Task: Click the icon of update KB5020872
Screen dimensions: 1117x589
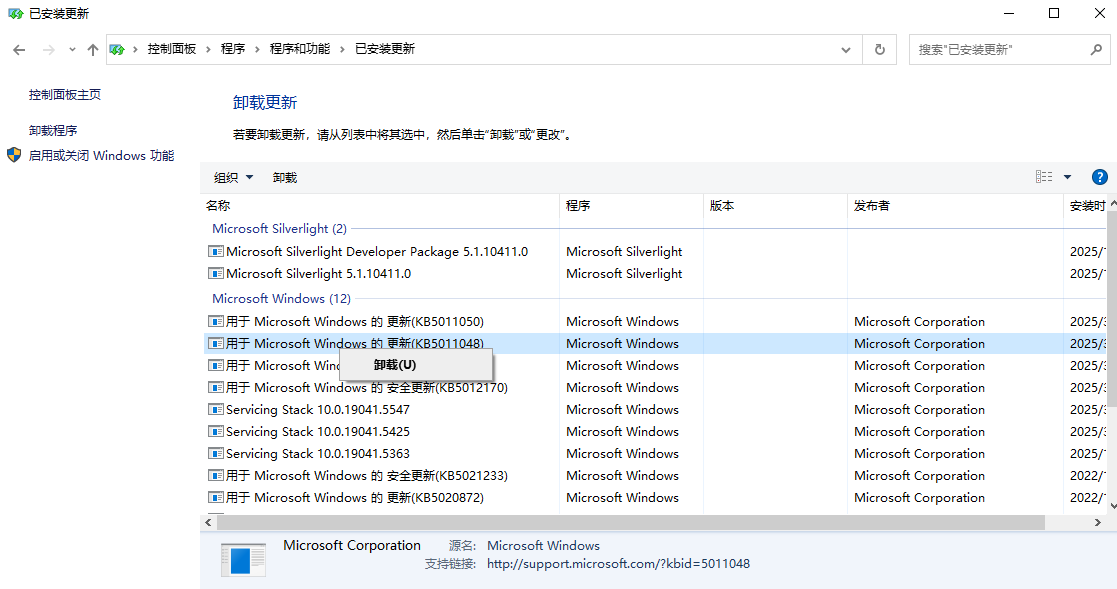Action: tap(216, 498)
